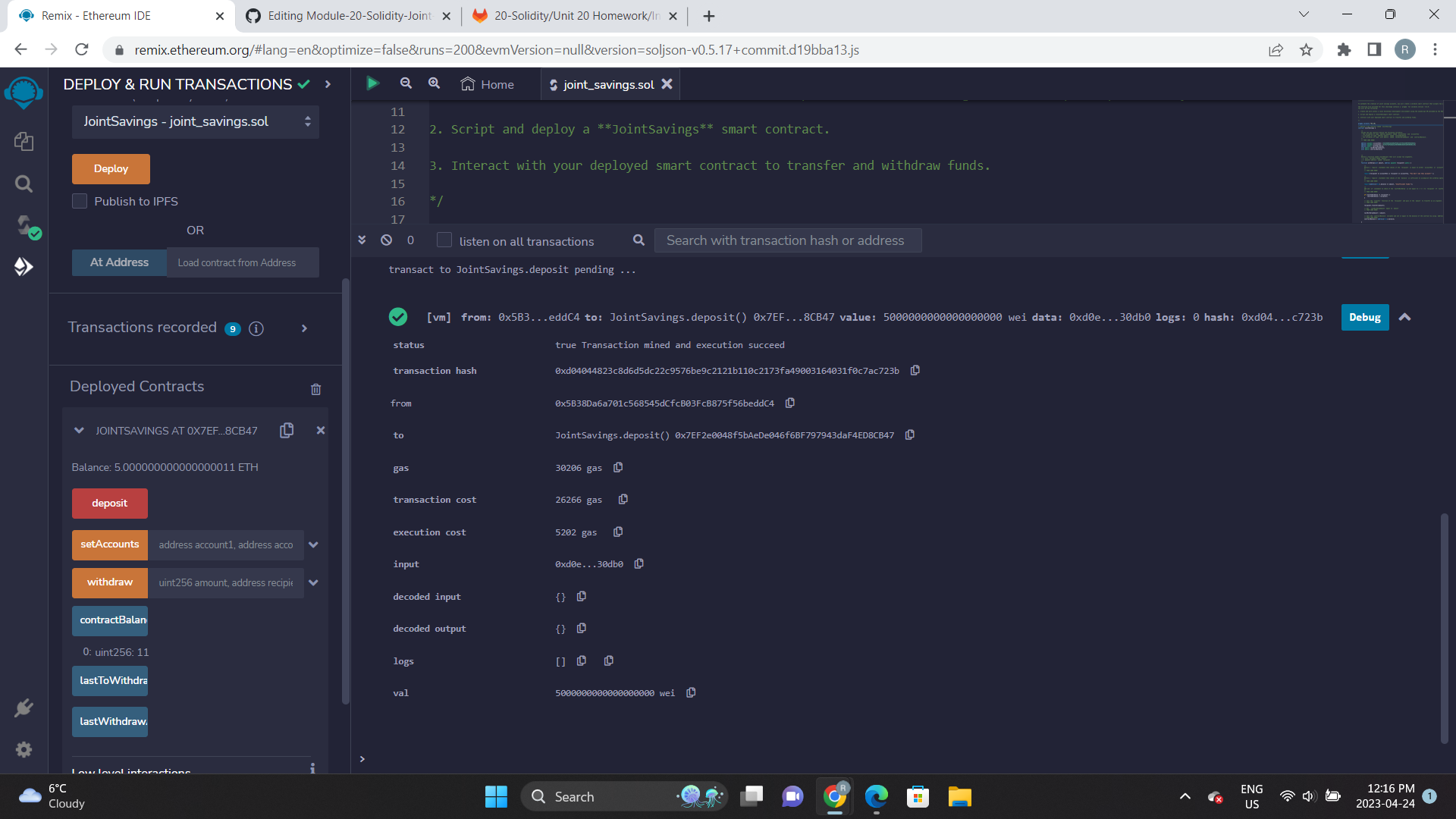The width and height of the screenshot is (1456, 819).
Task: Click the Deploy button
Action: [110, 168]
